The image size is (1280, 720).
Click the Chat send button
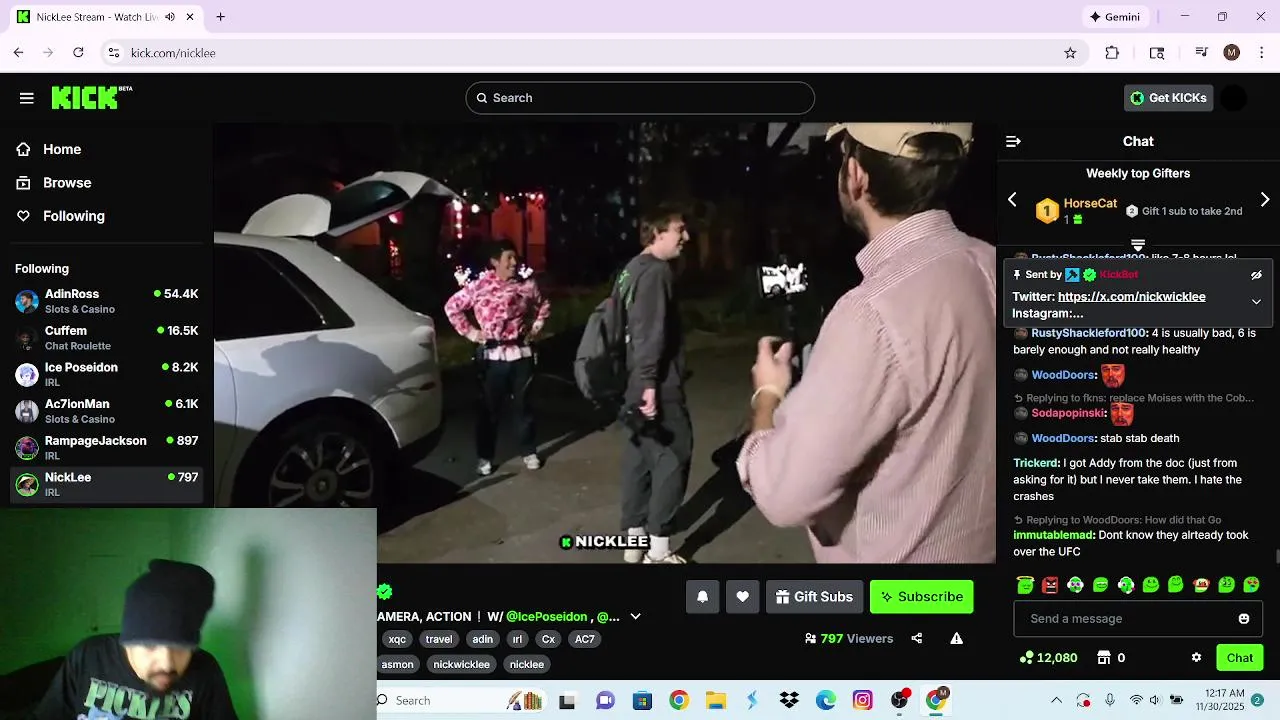click(x=1240, y=658)
